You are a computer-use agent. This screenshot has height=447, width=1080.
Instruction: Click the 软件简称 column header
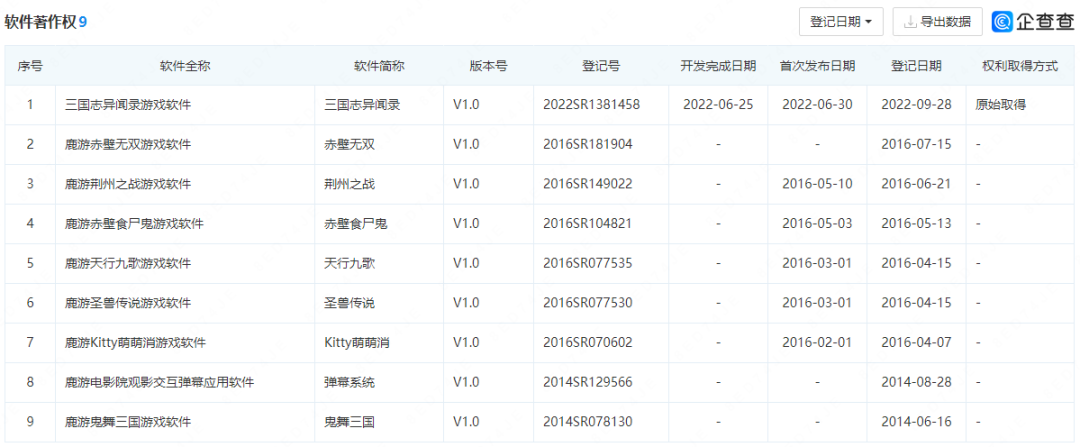[379, 66]
